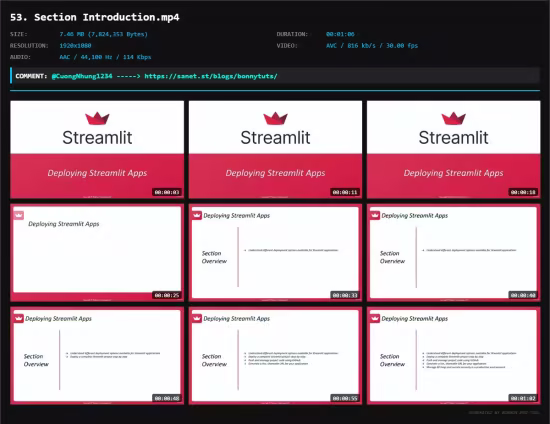This screenshot has width=550, height=424.
Task: Click the small crown icon in the 00:00:55 frame
Action: coord(197,318)
